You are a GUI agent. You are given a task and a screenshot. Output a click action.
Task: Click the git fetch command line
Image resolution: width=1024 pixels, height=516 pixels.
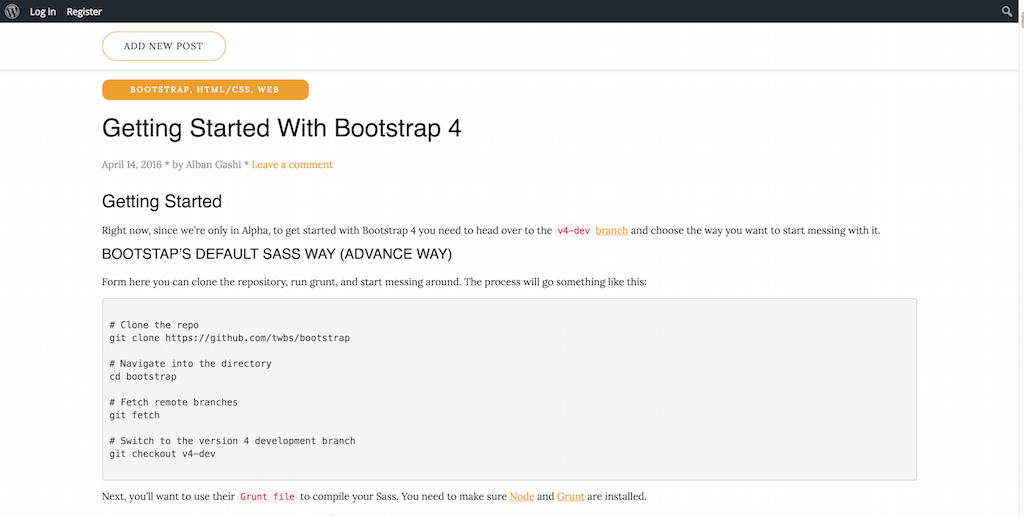(x=135, y=415)
